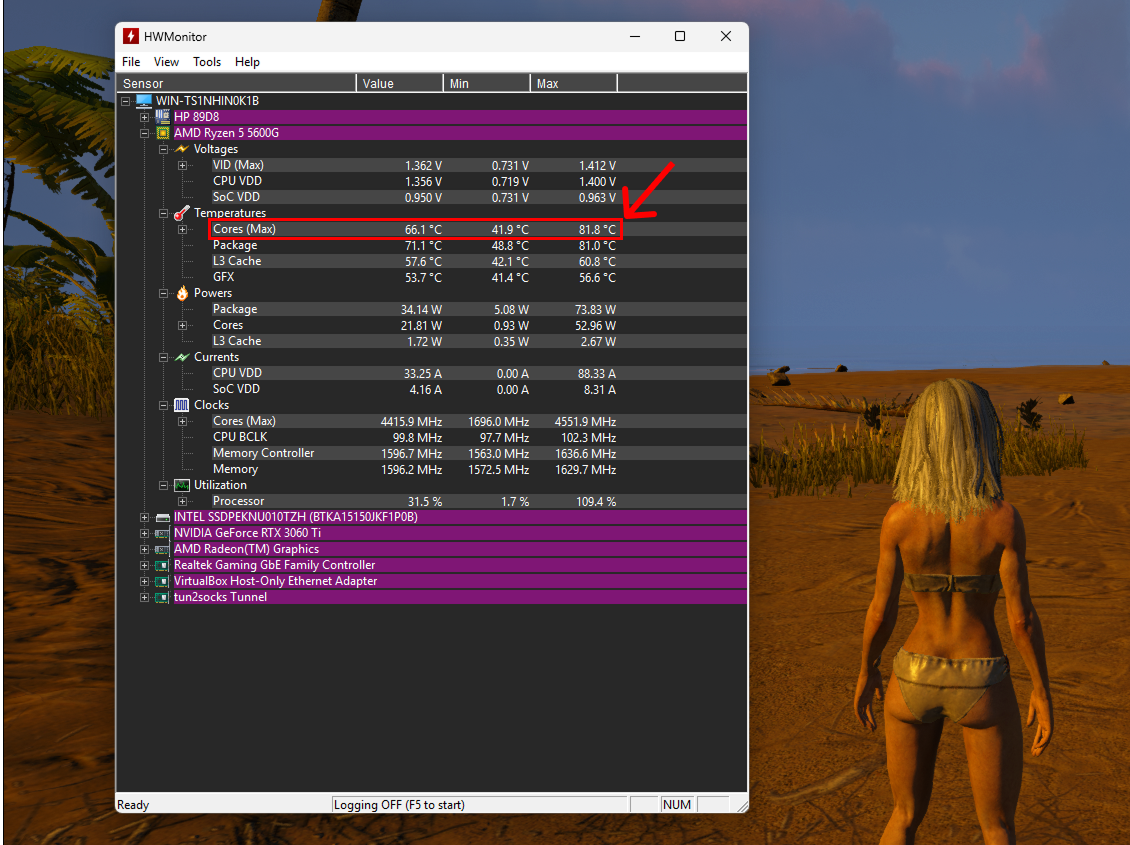The image size is (1130, 845).
Task: Click the Clocks waveform icon
Action: (182, 405)
